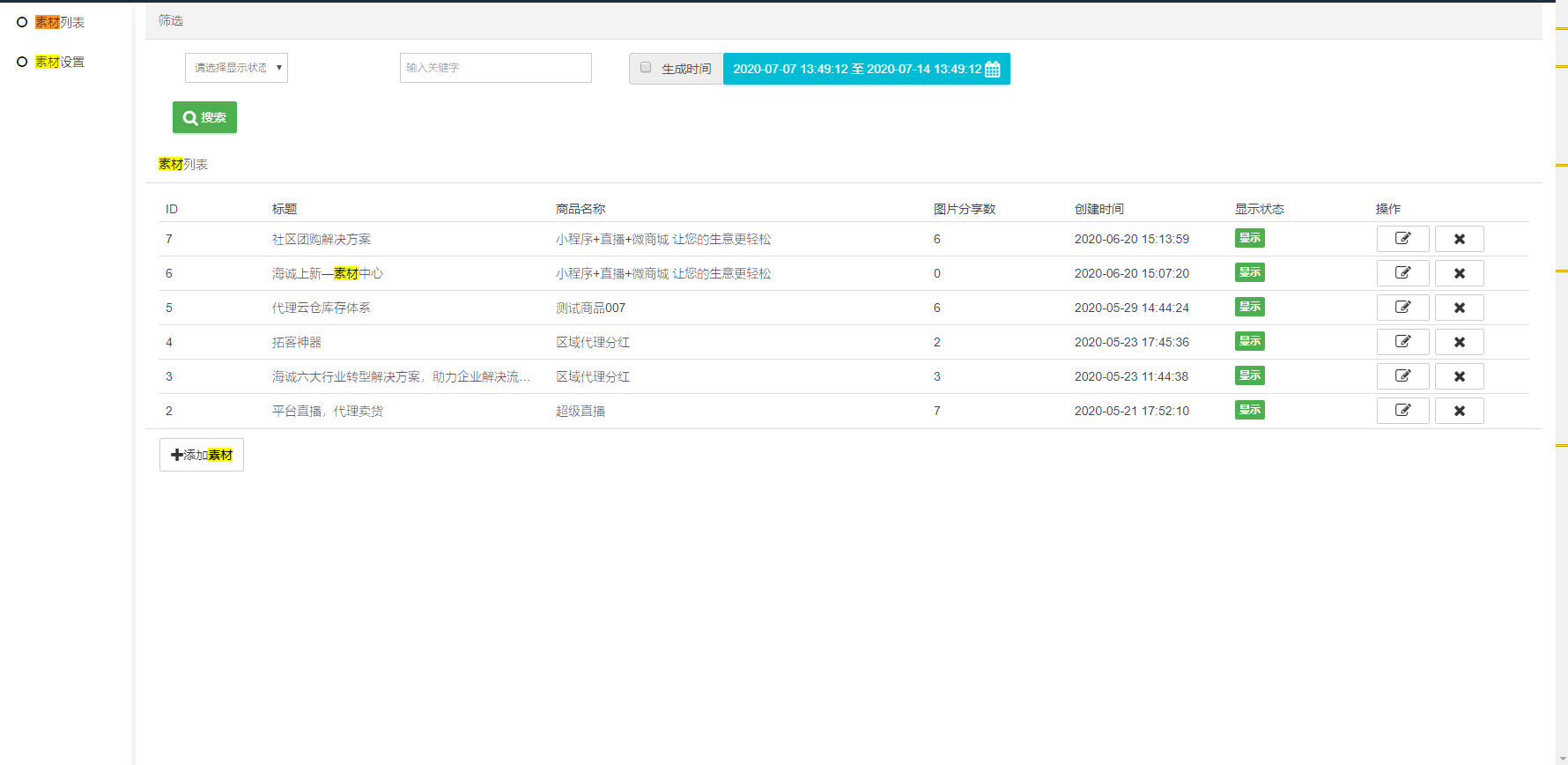
Task: Click the 商品名称 column header
Action: pyautogui.click(x=581, y=209)
